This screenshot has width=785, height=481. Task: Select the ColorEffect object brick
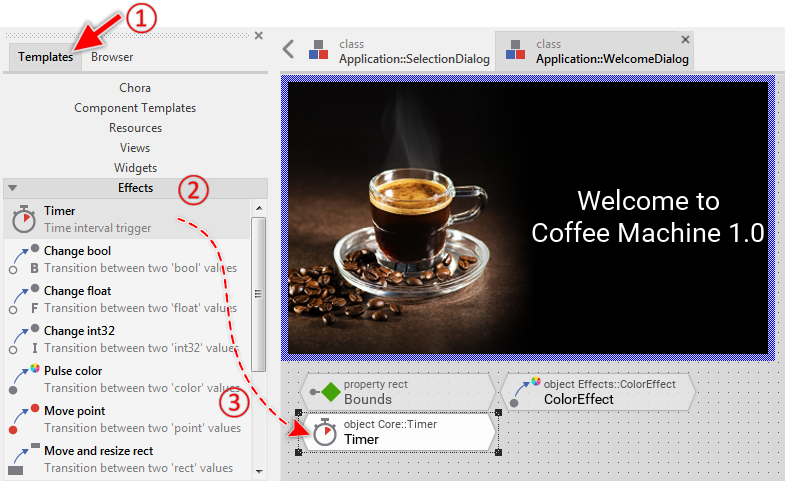pyautogui.click(x=597, y=392)
